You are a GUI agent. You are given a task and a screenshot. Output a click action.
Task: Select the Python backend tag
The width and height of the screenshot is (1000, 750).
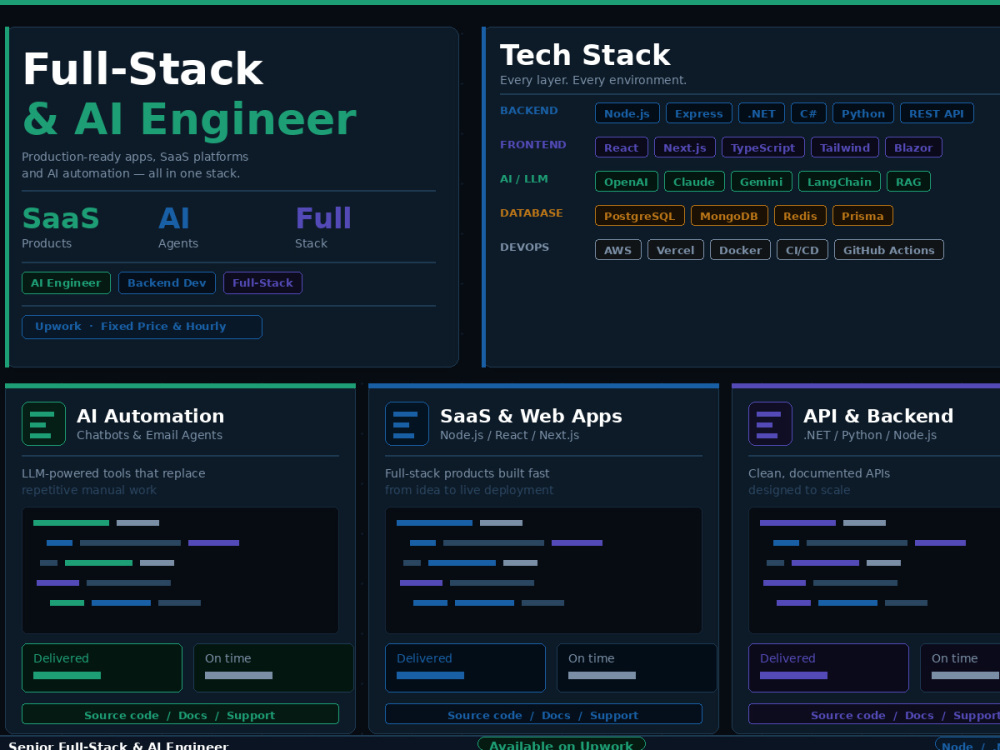click(x=863, y=114)
